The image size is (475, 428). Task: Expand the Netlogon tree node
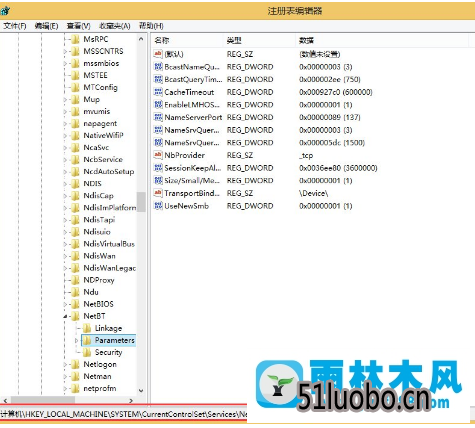click(65, 364)
